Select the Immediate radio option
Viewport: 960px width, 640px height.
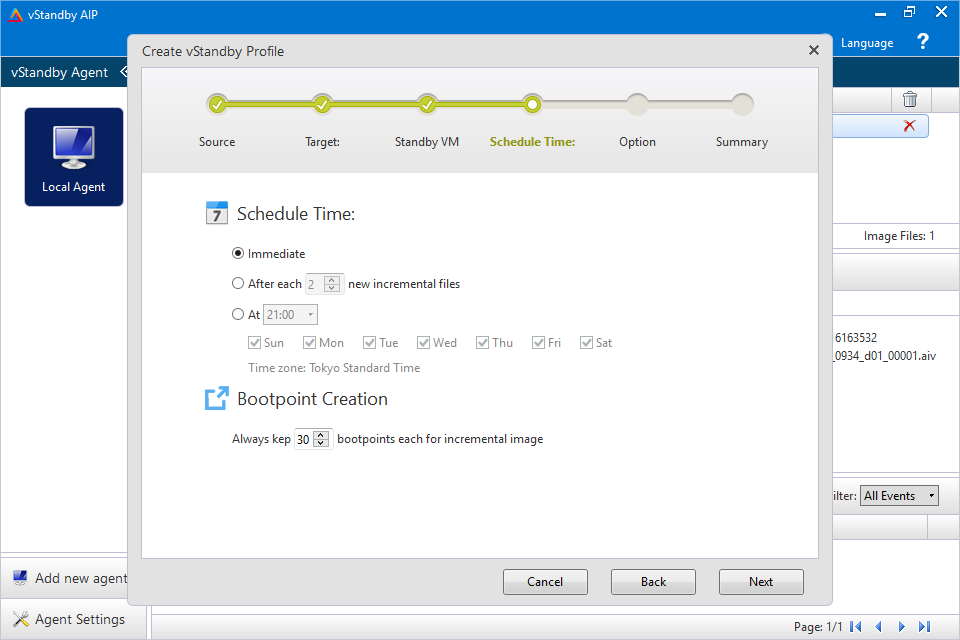tap(238, 253)
